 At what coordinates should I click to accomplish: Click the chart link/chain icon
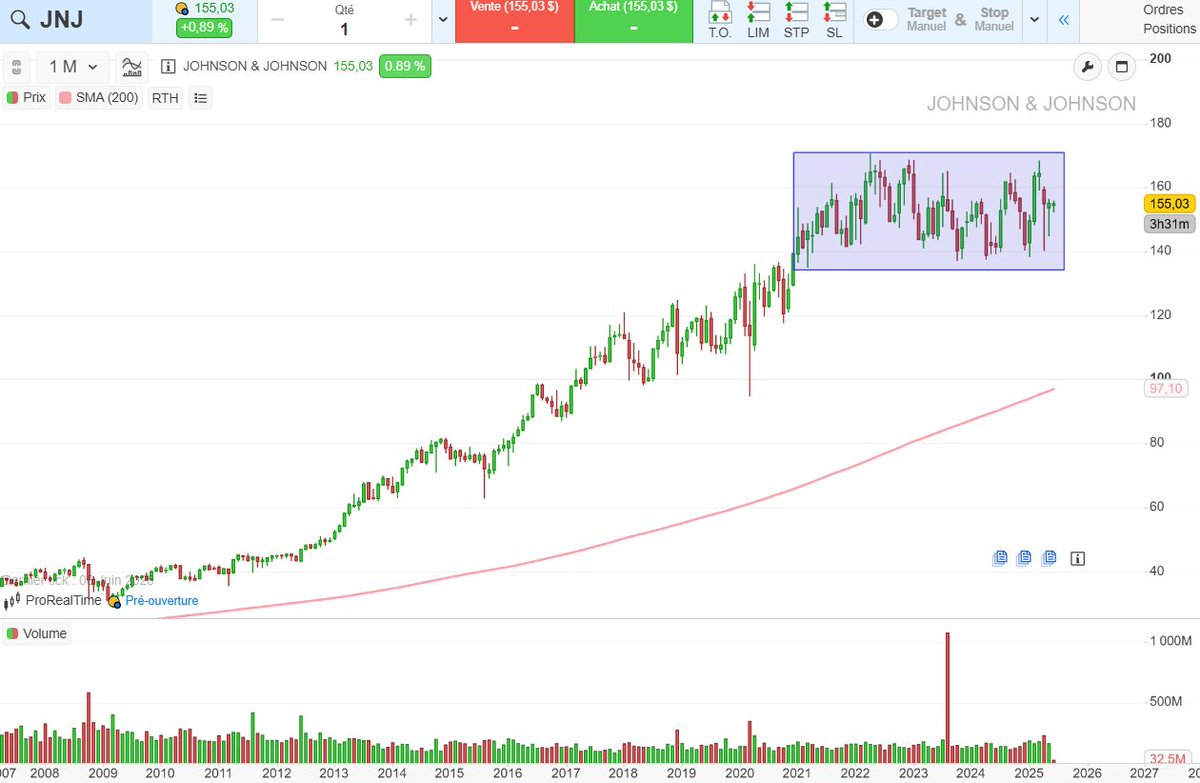[16, 67]
